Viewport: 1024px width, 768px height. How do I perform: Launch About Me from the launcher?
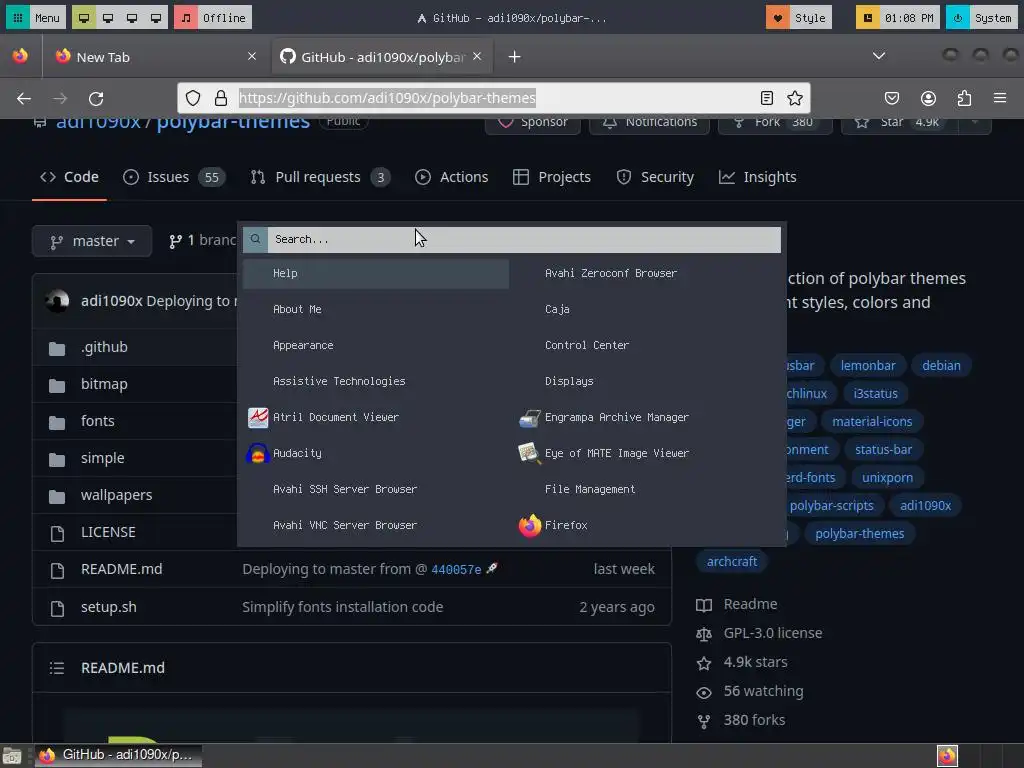376,310
